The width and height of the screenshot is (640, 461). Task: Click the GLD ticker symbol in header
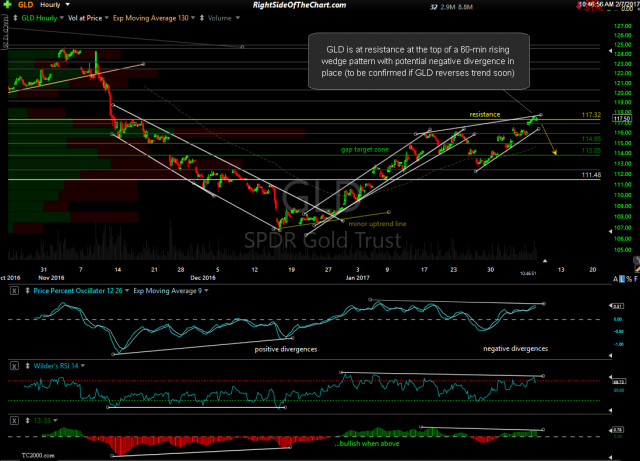tap(26, 5)
